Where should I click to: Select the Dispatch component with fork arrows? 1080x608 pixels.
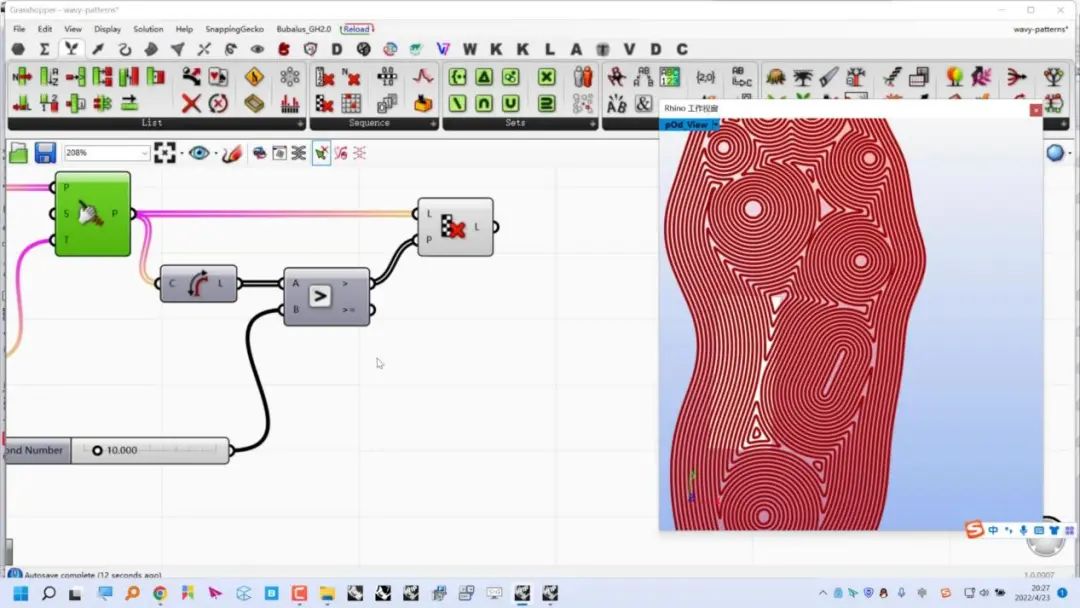(191, 76)
